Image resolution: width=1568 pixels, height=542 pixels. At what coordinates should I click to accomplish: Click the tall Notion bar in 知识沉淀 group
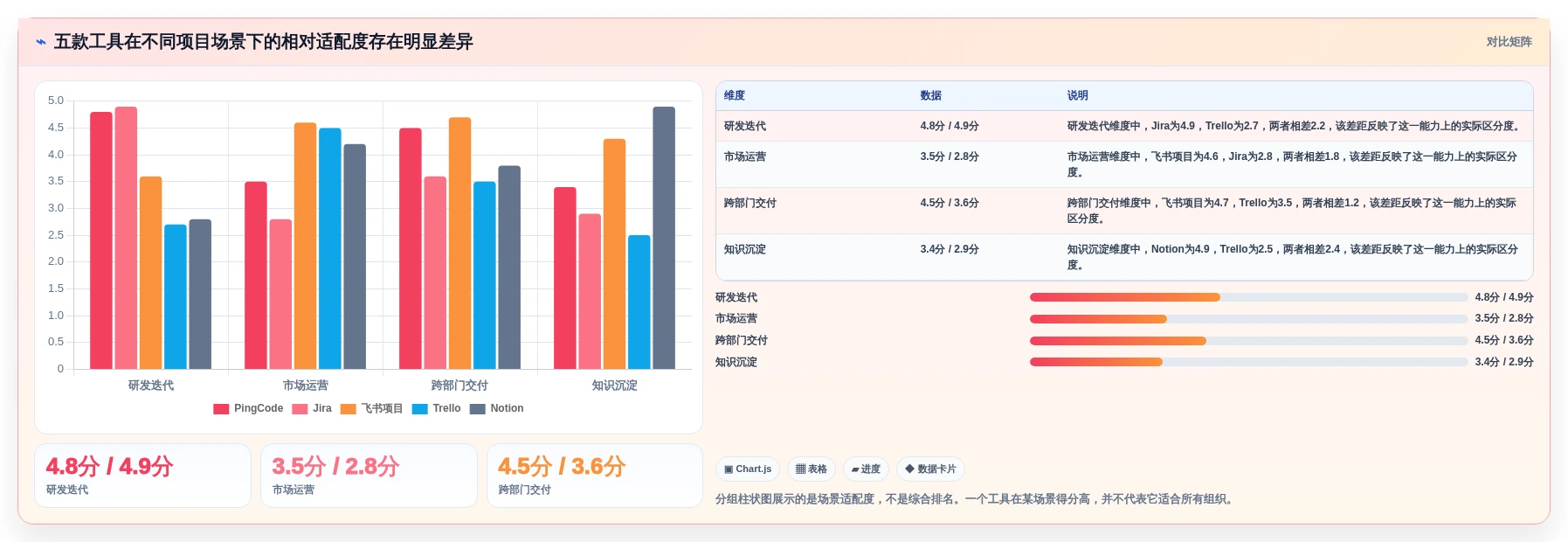[x=664, y=238]
